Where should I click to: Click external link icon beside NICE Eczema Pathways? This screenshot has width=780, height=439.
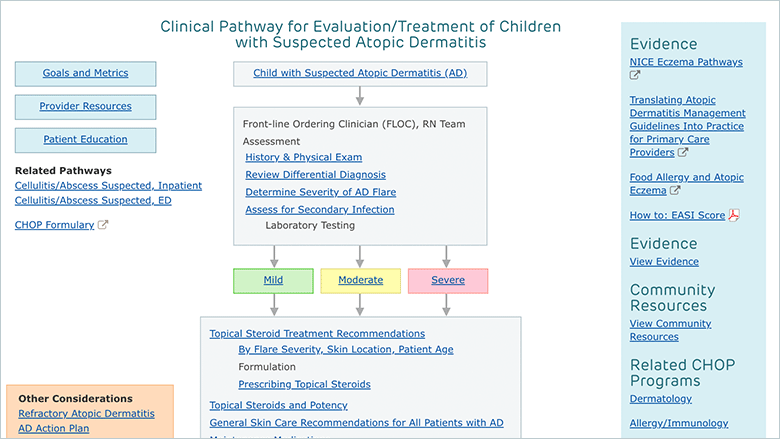tap(635, 75)
